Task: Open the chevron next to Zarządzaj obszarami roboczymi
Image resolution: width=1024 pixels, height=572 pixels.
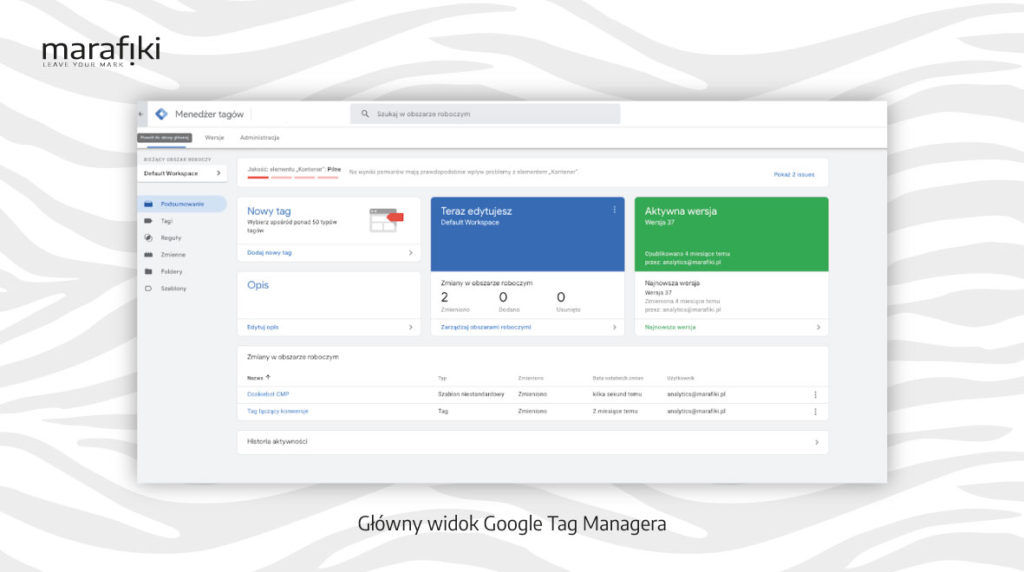Action: coord(615,327)
